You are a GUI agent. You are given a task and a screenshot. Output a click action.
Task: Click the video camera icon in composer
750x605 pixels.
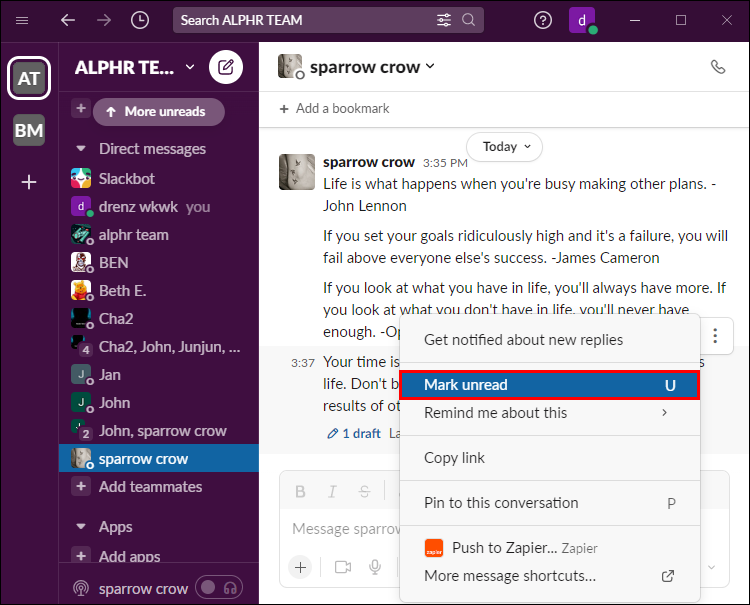pos(343,567)
